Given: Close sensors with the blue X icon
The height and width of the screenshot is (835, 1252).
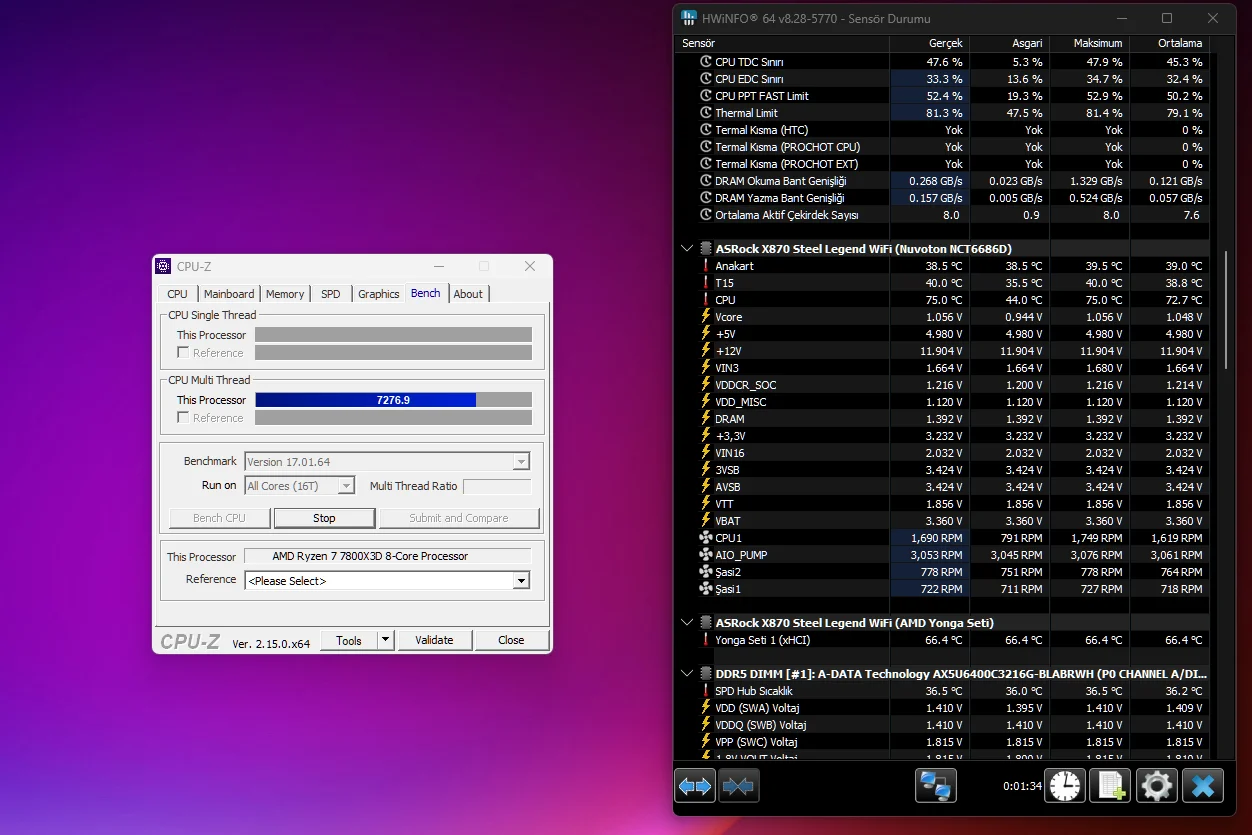Looking at the screenshot, I should 1203,786.
